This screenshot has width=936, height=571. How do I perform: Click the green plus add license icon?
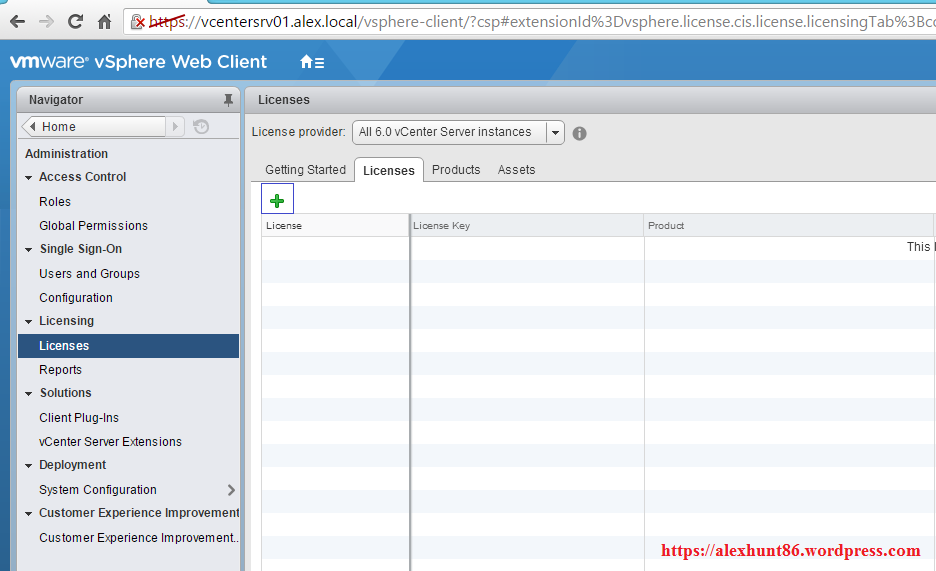[x=277, y=201]
